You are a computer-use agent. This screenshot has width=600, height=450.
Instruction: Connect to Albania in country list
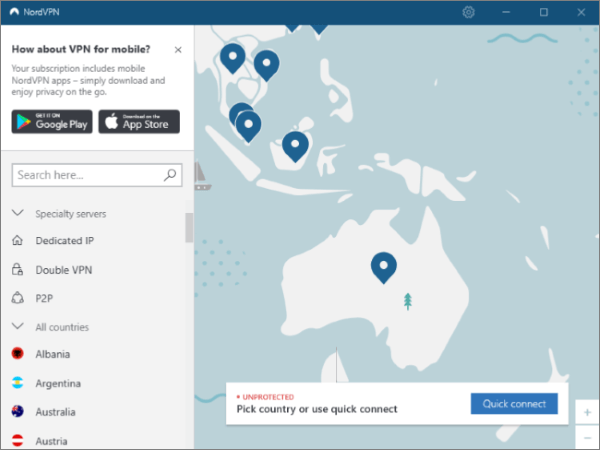53,354
